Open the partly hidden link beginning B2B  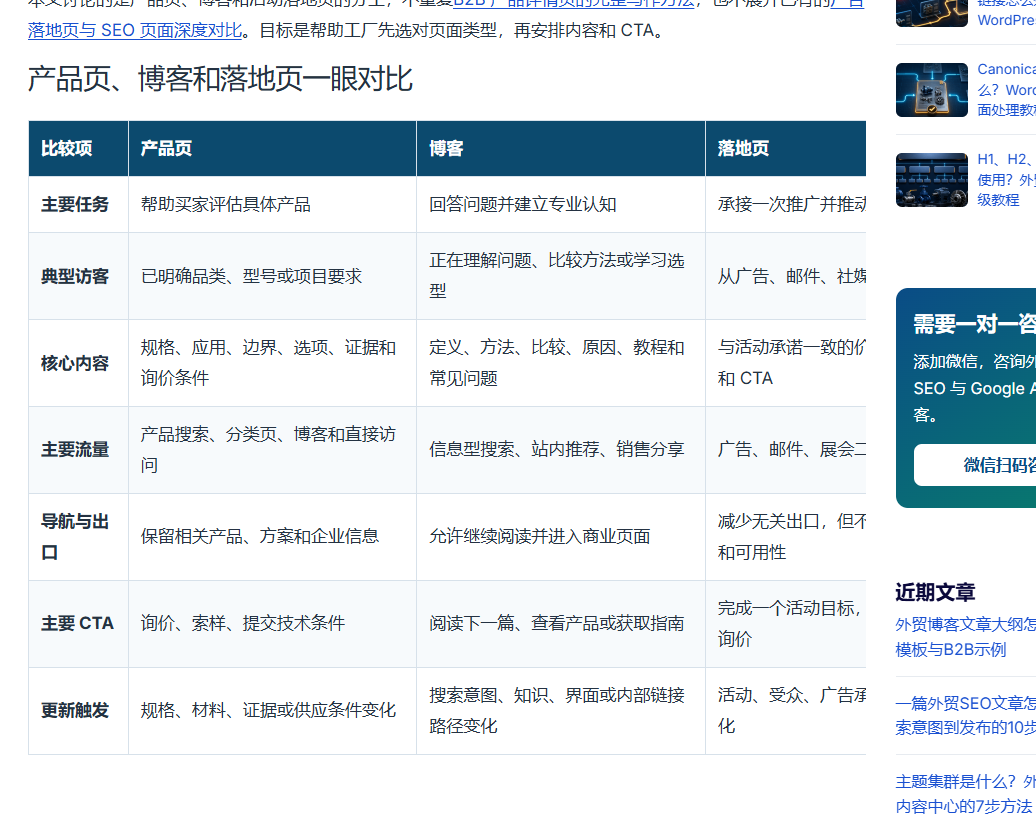tap(574, 3)
